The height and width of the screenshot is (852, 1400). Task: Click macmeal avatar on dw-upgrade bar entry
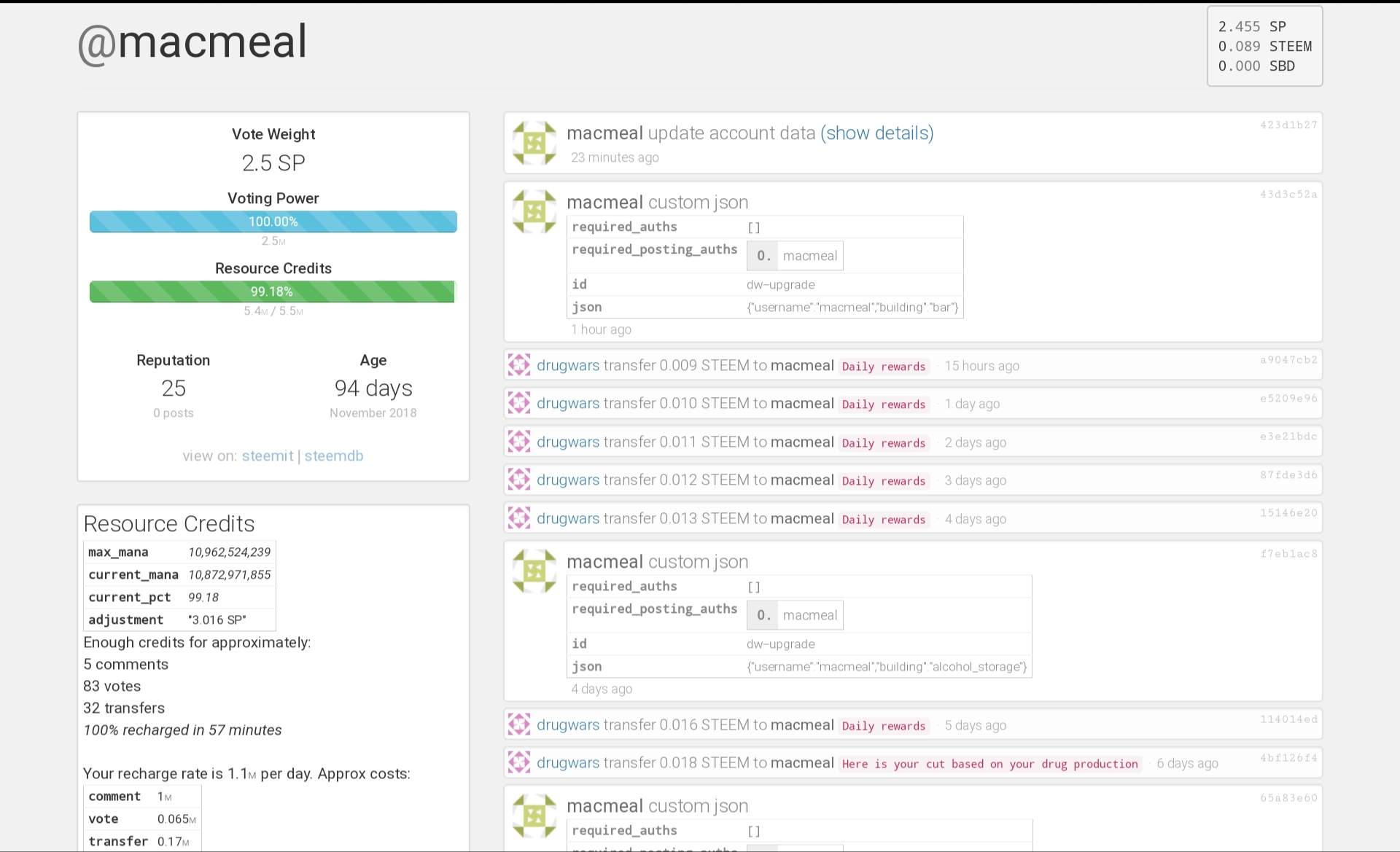[534, 211]
